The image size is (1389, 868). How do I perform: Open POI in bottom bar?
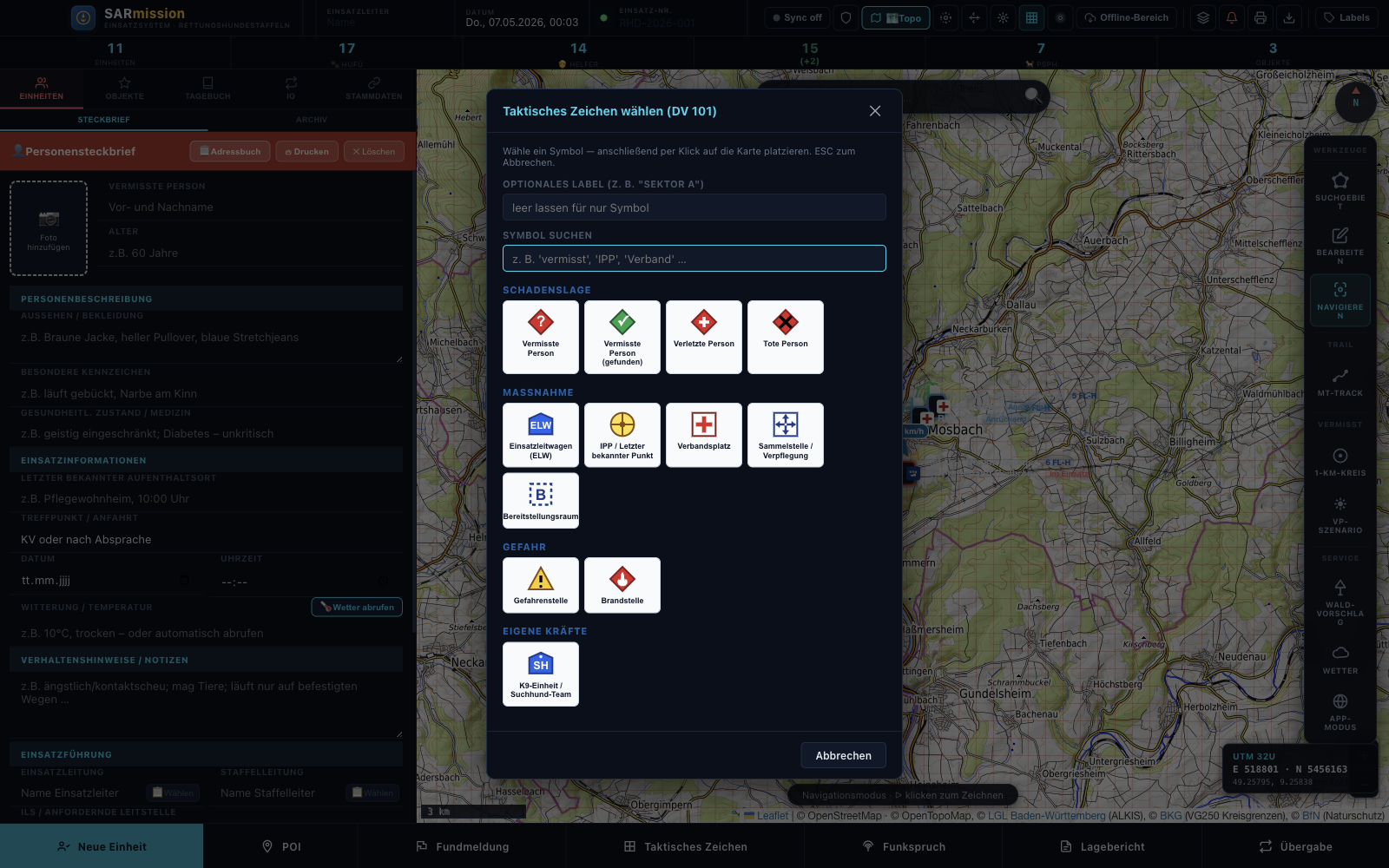click(281, 846)
